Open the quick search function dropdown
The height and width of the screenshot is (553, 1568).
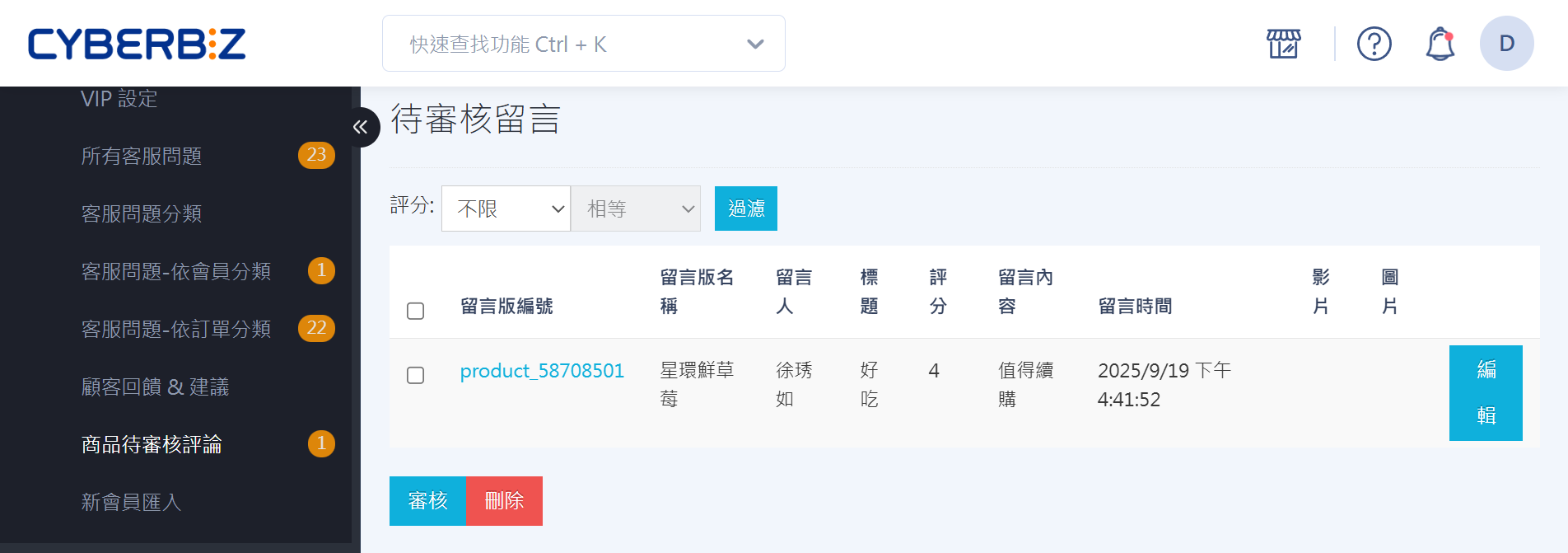click(583, 44)
